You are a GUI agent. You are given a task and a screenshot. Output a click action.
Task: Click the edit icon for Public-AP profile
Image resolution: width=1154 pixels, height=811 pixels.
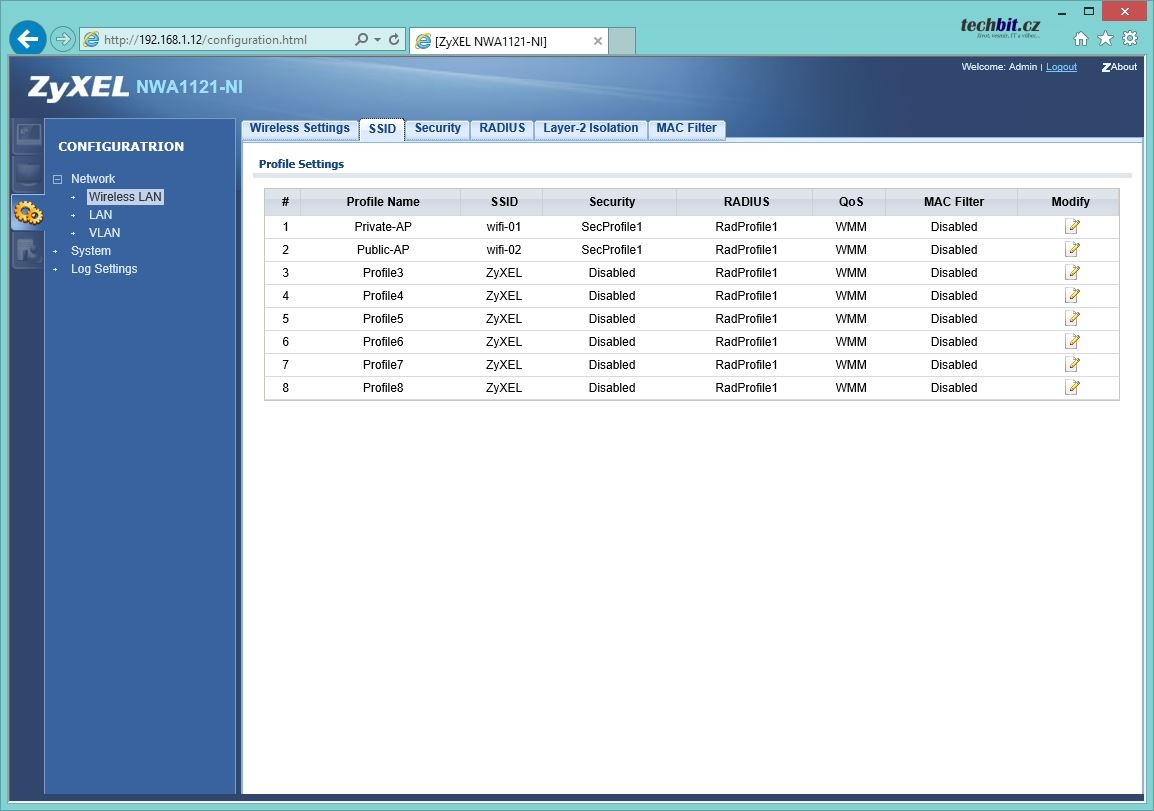tap(1072, 250)
